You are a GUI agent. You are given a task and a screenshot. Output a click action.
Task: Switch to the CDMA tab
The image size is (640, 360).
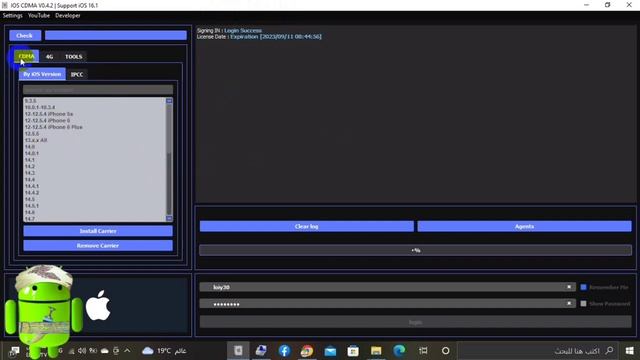tap(27, 56)
